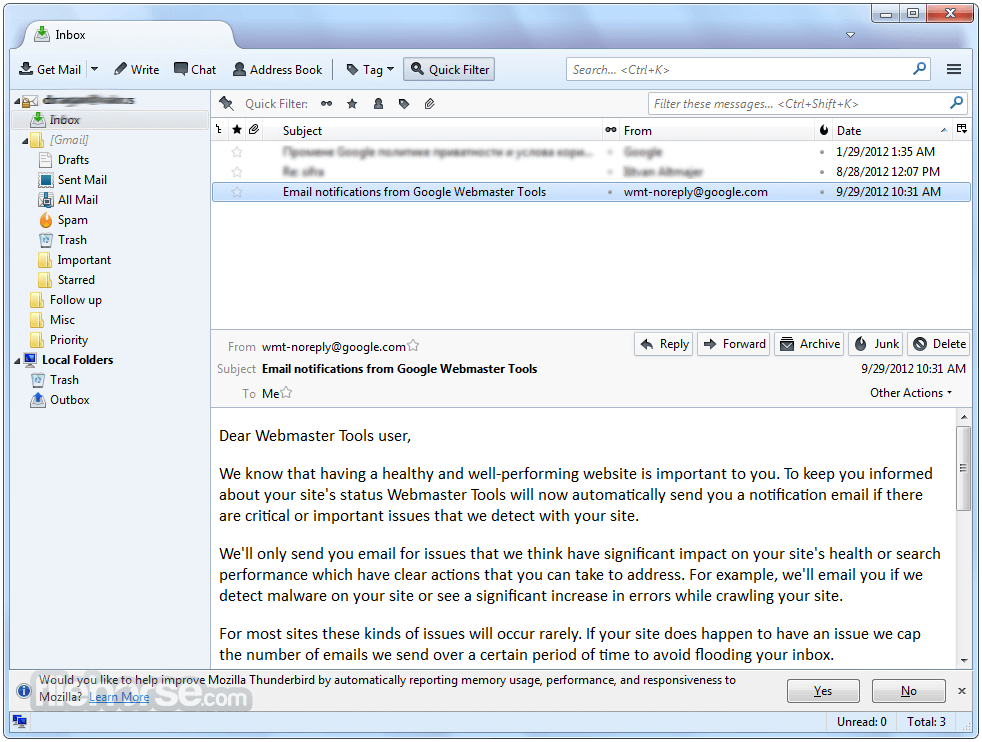Click the Get Mail button
The image size is (982, 742).
pyautogui.click(x=49, y=70)
